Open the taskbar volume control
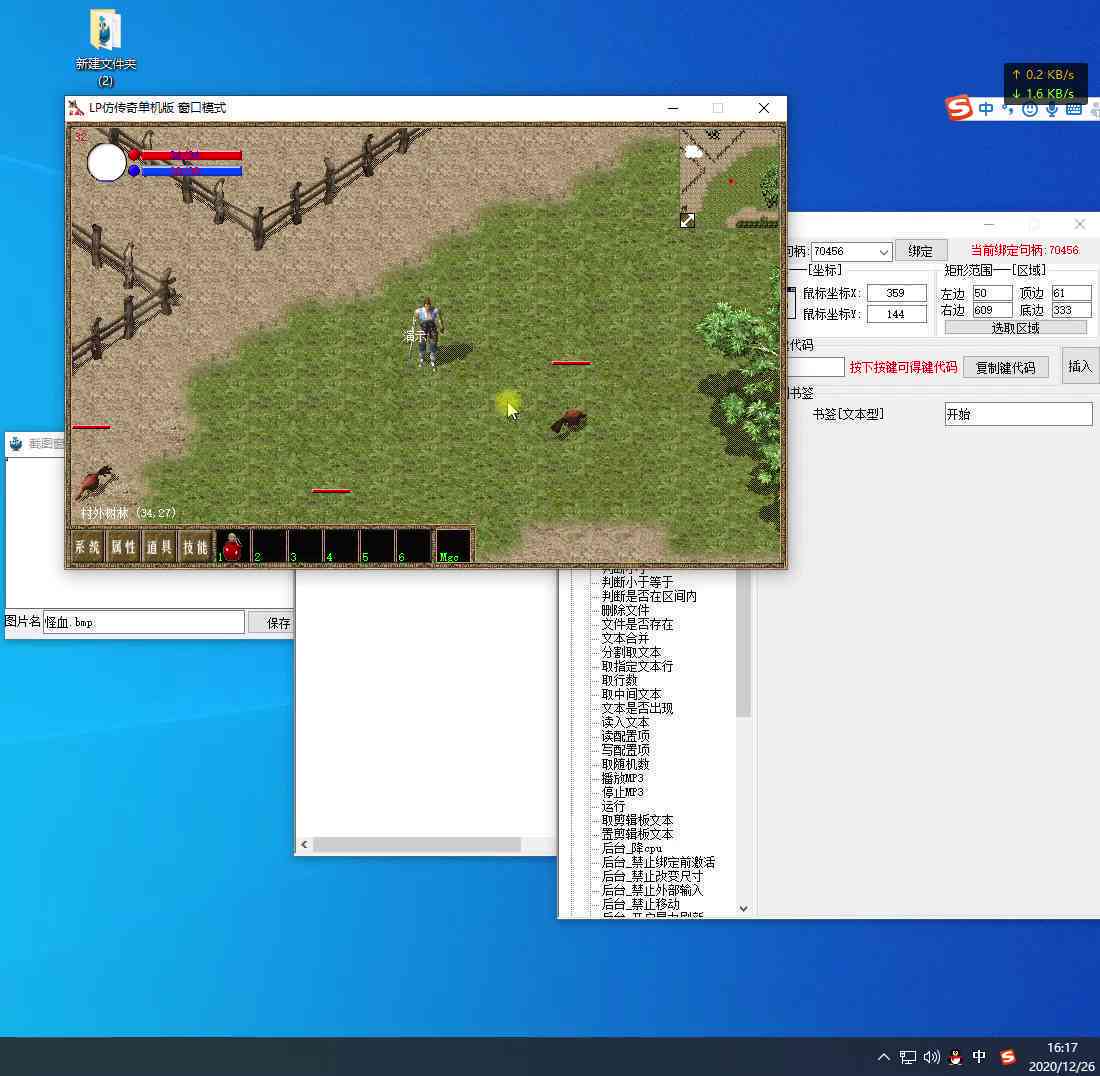 pyautogui.click(x=932, y=1056)
